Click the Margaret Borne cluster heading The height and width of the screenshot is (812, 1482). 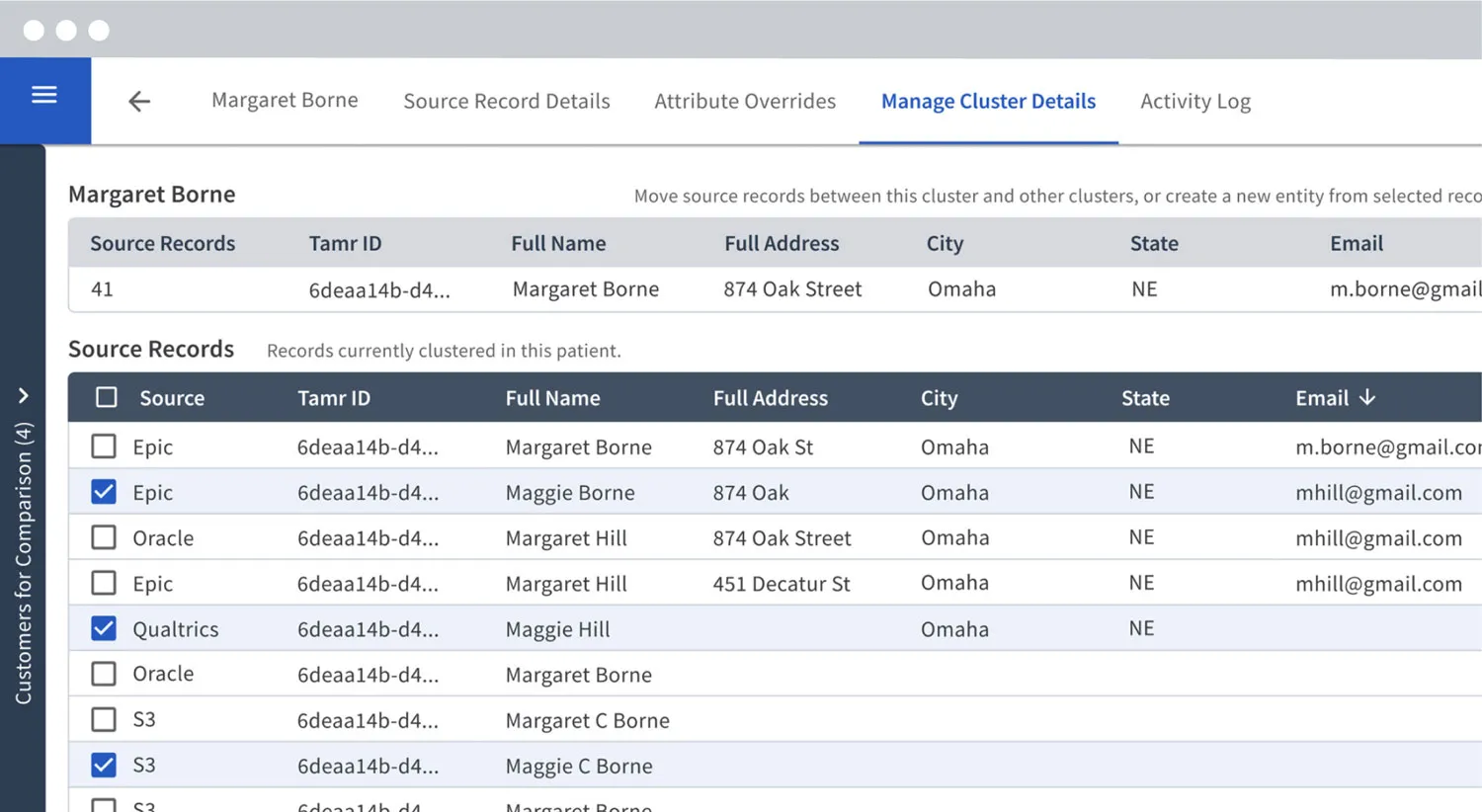click(x=151, y=195)
